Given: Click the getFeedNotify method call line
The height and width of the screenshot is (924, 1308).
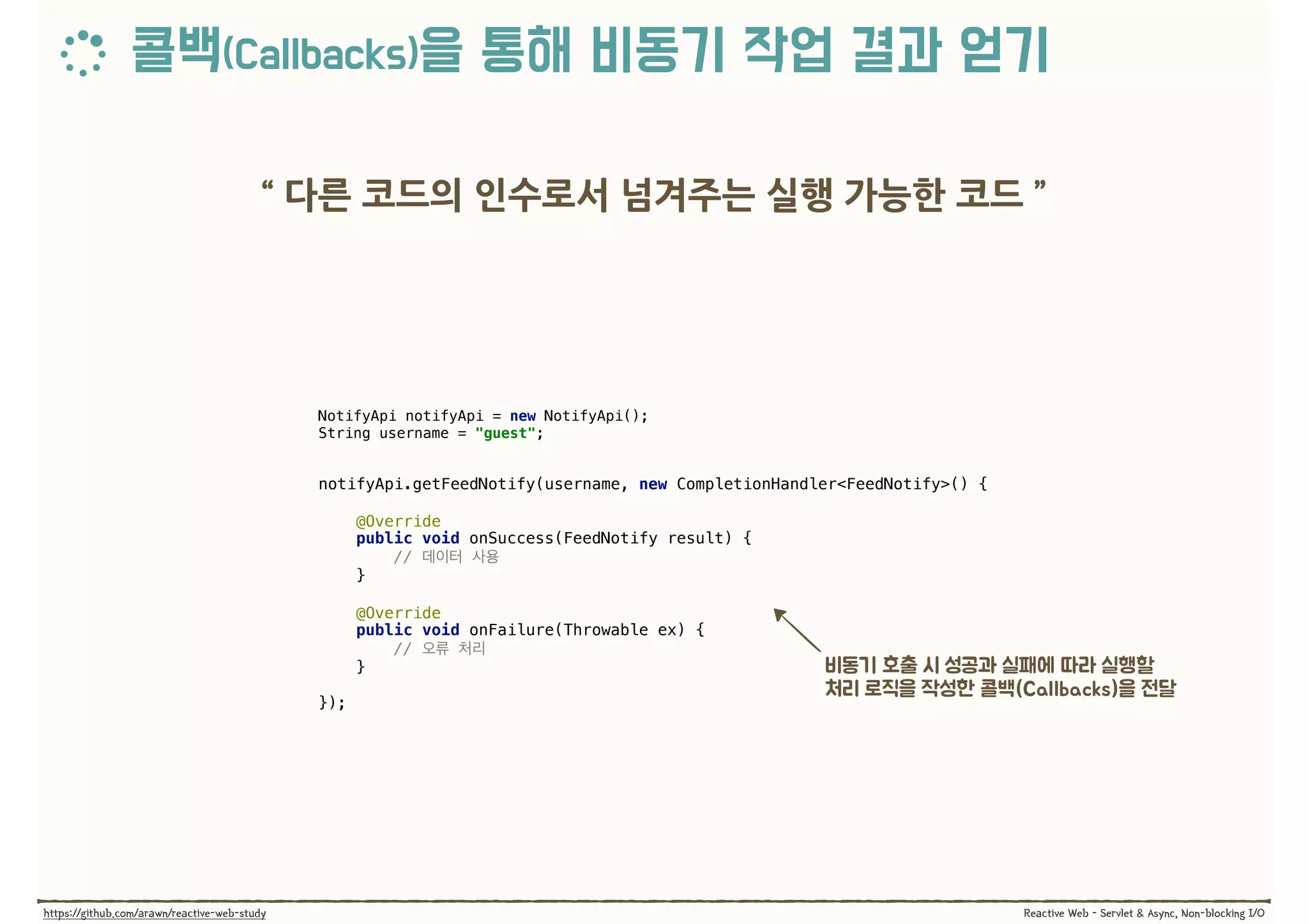Looking at the screenshot, I should click(651, 484).
